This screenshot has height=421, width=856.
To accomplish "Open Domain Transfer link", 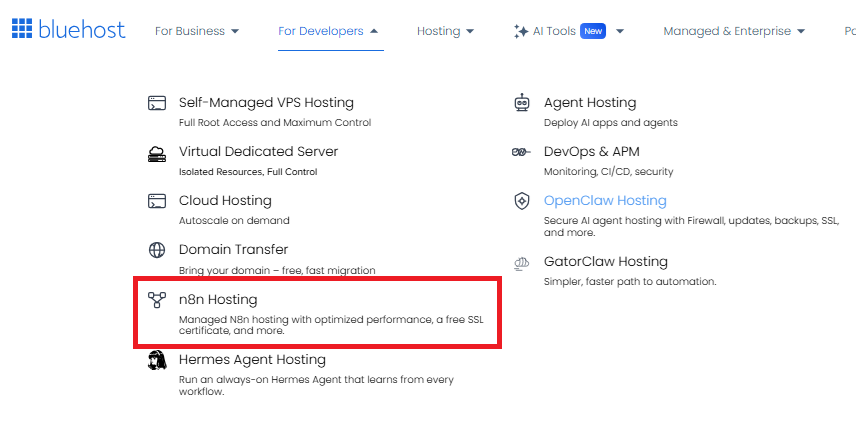I will (x=234, y=250).
